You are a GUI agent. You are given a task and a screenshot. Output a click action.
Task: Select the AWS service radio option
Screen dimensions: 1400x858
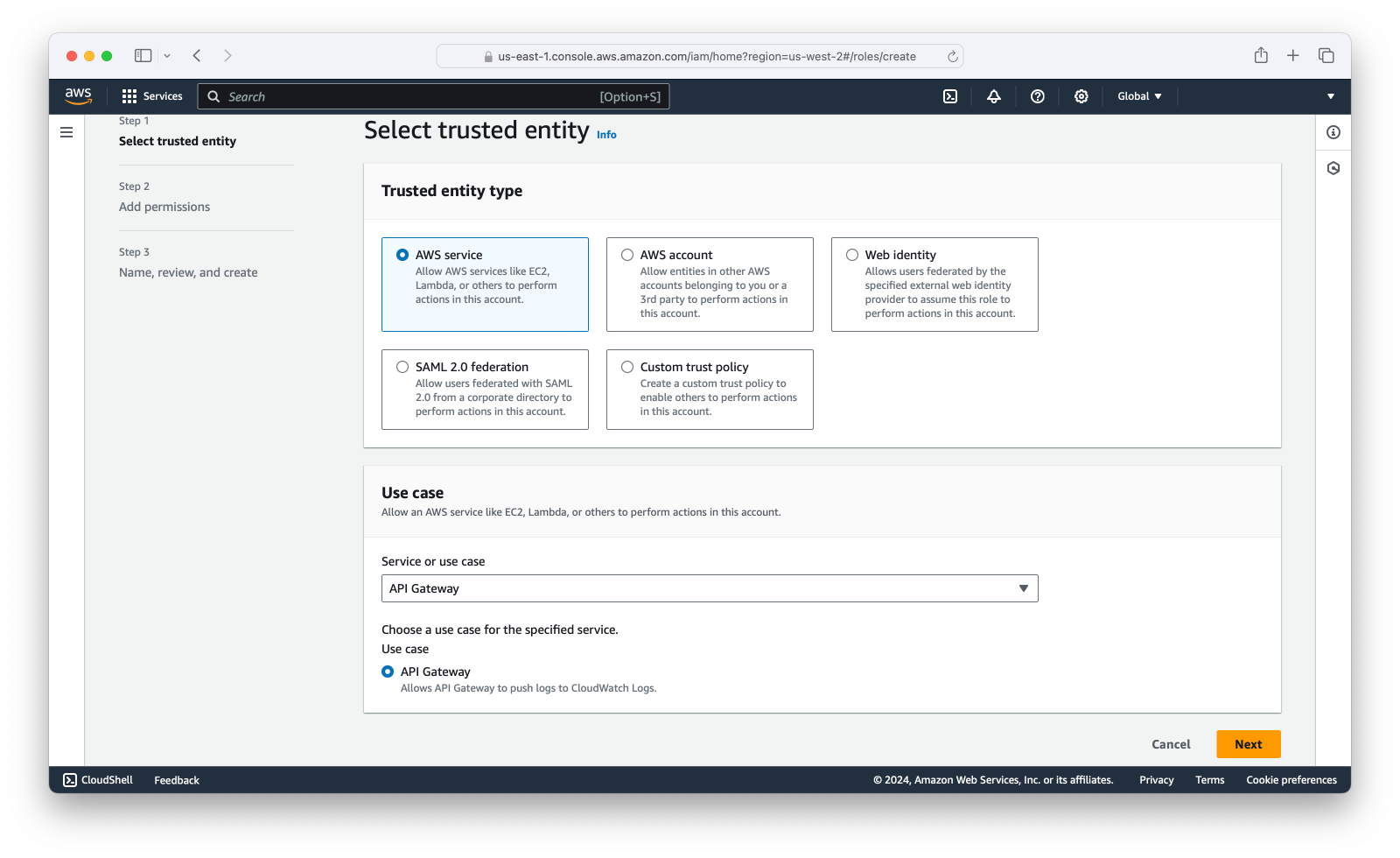click(402, 255)
